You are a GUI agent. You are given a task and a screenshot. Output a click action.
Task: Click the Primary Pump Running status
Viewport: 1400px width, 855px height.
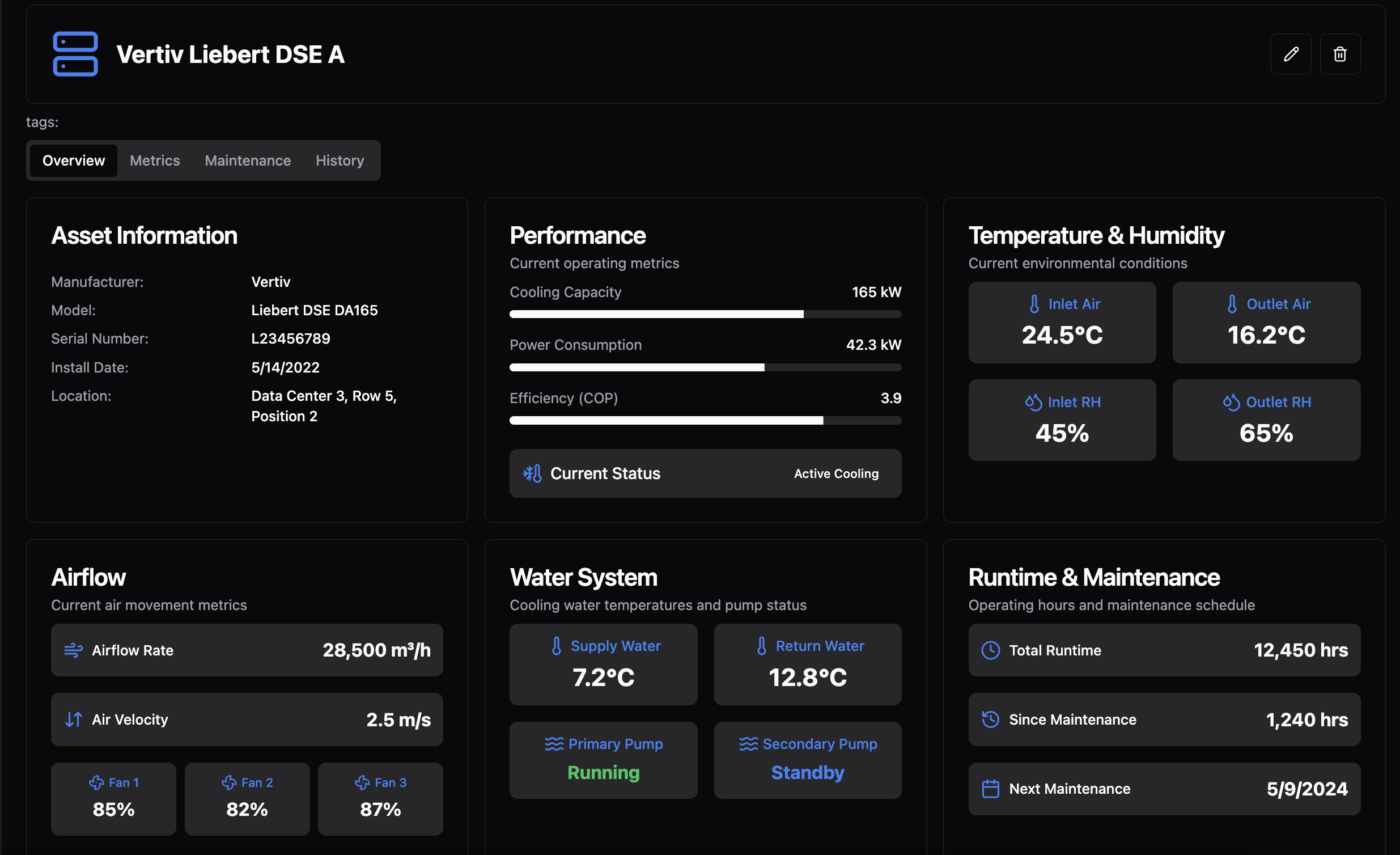click(603, 773)
